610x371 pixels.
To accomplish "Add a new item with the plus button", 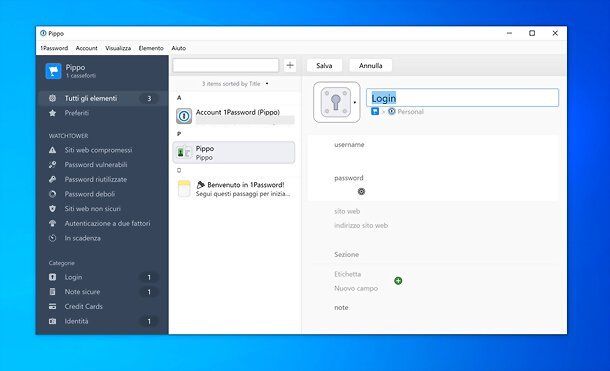I will pos(290,65).
